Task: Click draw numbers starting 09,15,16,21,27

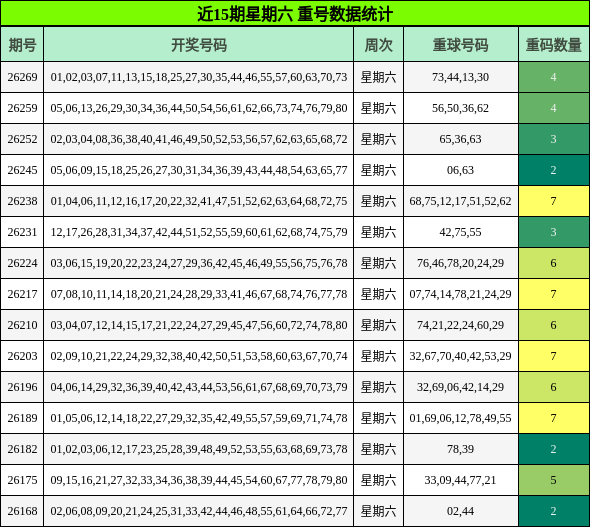Action: 199,480
